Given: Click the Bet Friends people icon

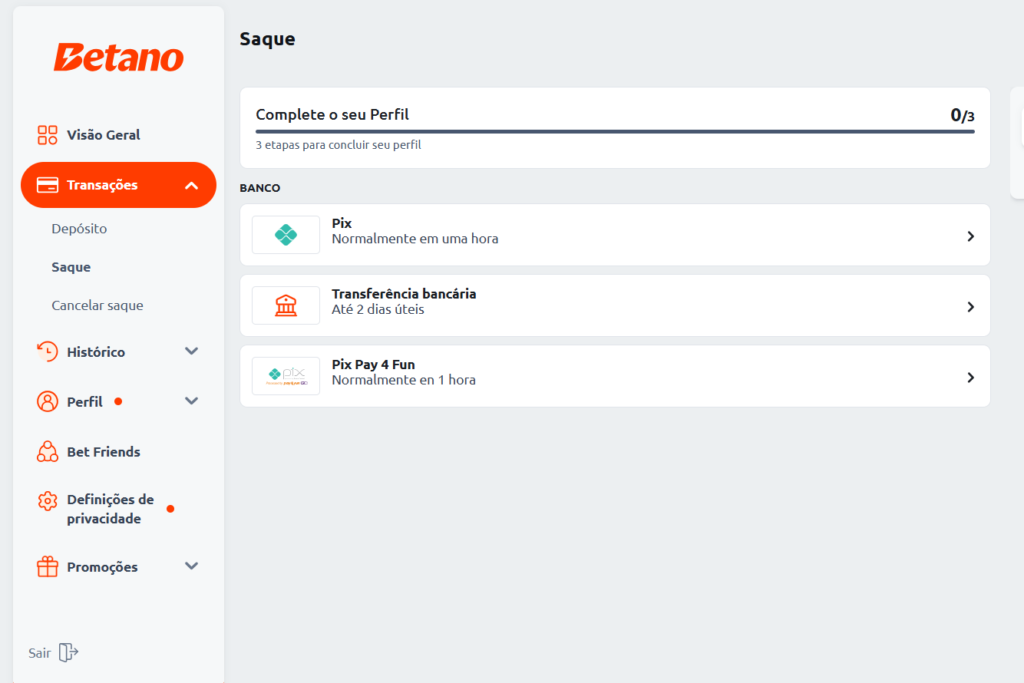Looking at the screenshot, I should coord(47,452).
